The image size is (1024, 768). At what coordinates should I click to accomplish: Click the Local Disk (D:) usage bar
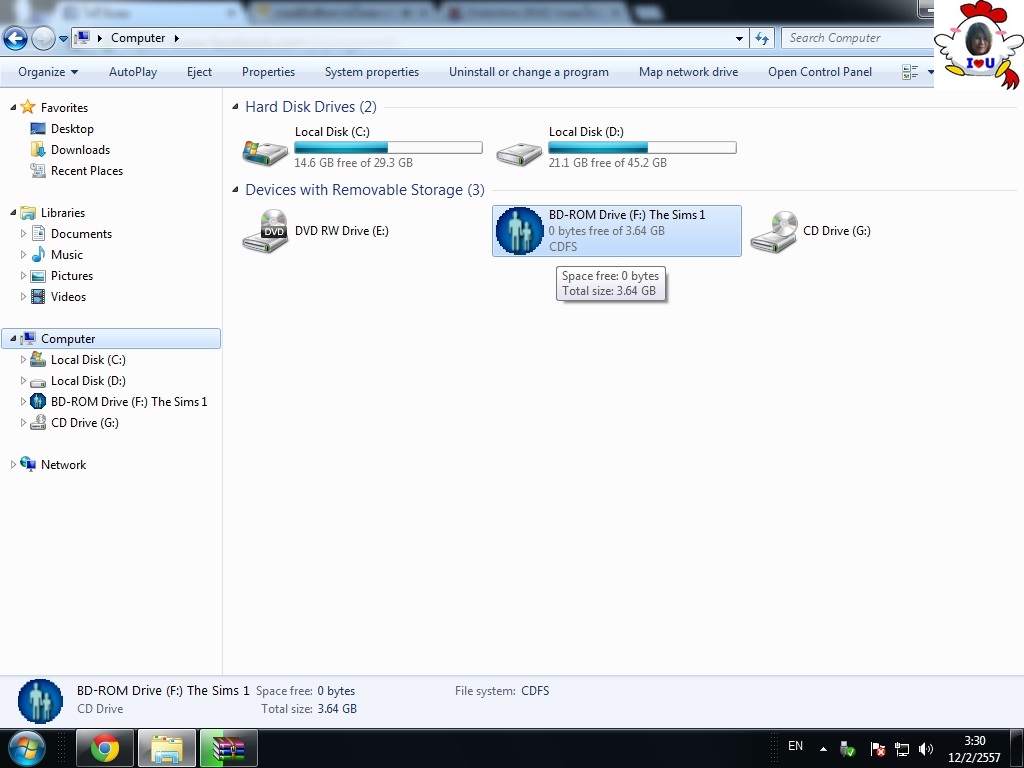(643, 148)
